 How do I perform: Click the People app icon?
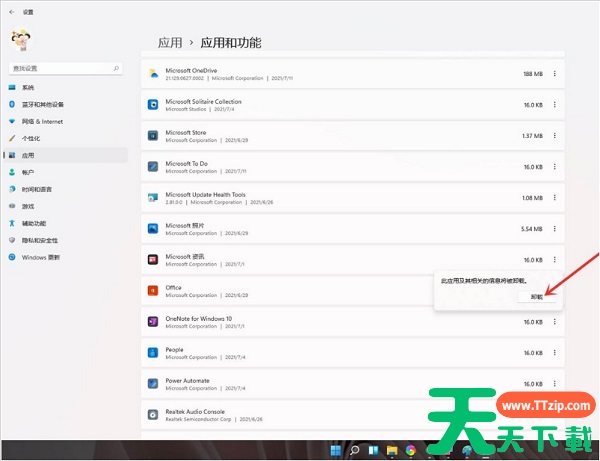153,352
